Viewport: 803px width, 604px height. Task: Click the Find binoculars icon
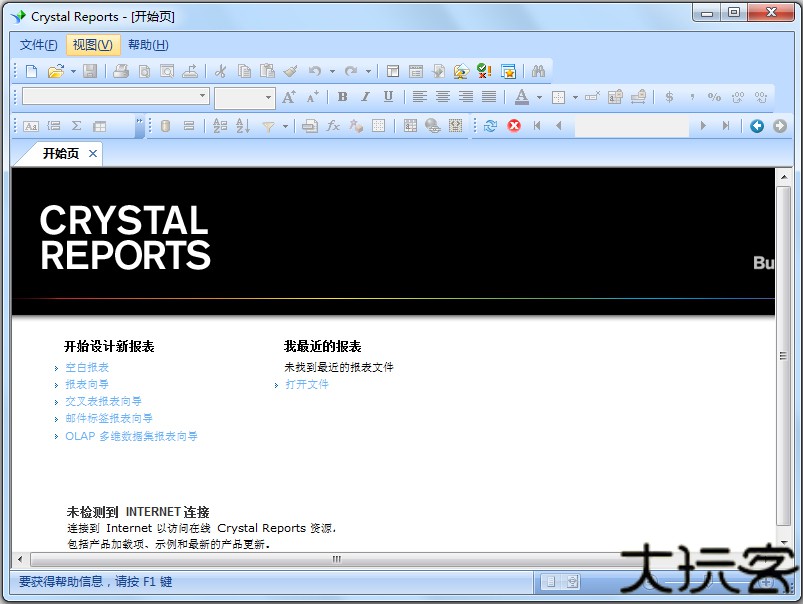[x=538, y=71]
